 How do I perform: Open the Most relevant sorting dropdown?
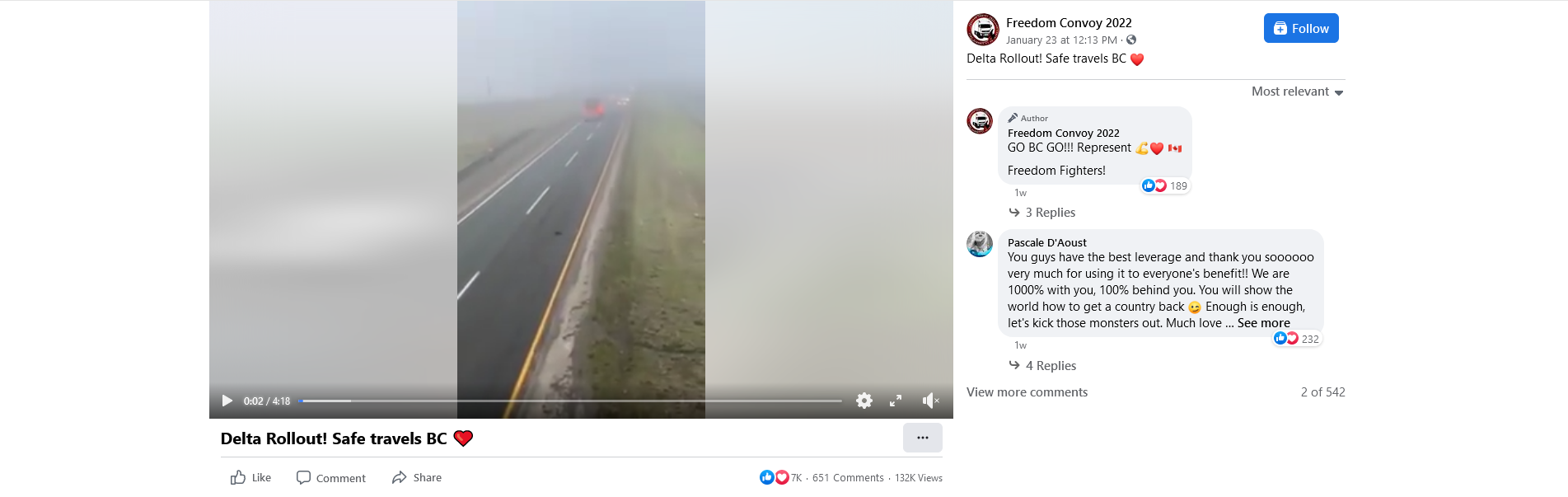[1298, 91]
